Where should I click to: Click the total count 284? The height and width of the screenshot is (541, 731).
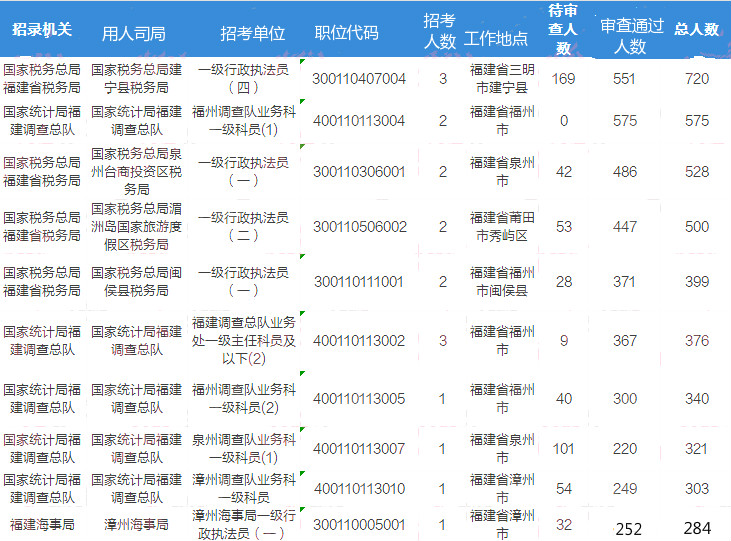pos(697,528)
